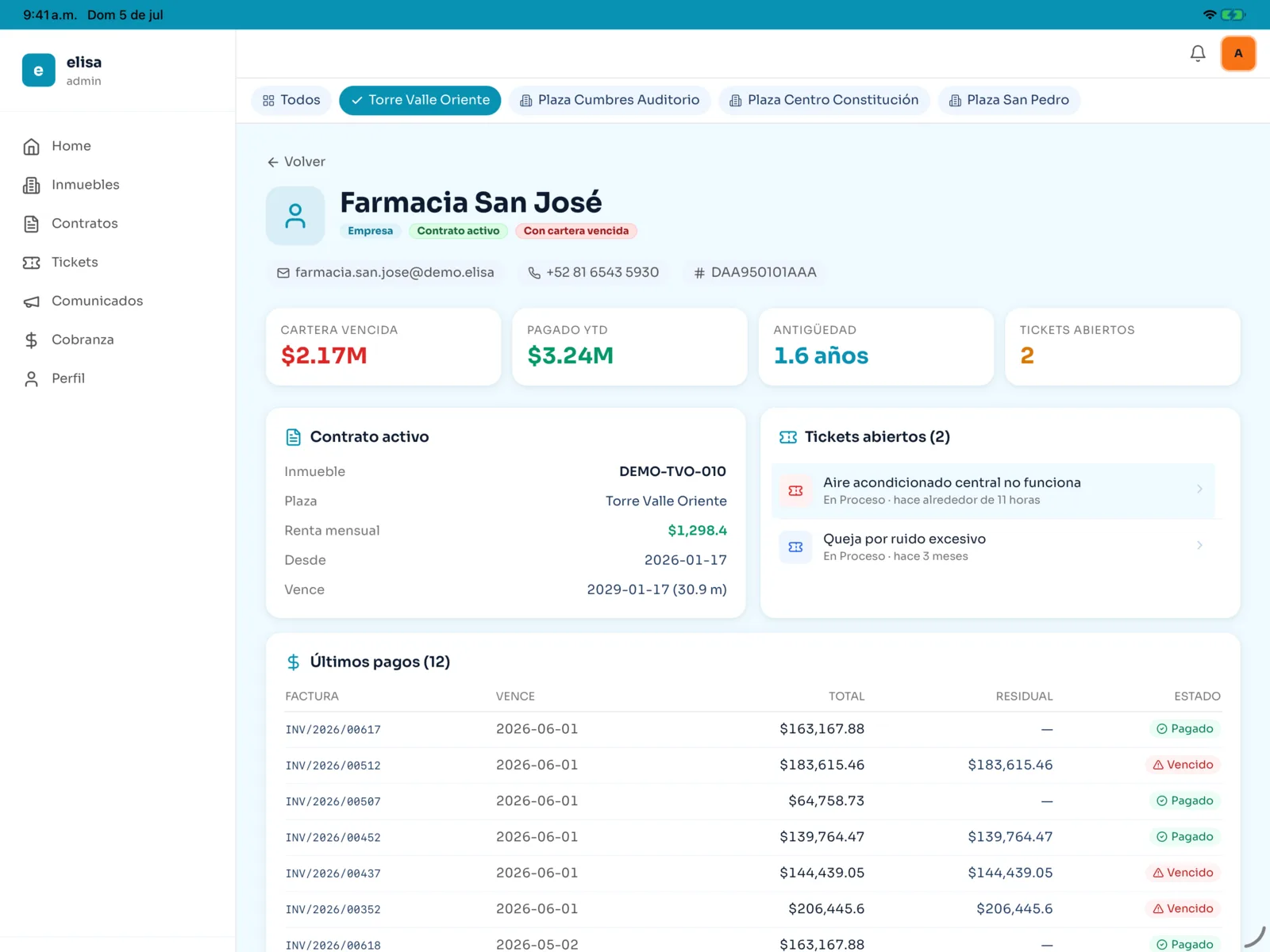The image size is (1270, 952).
Task: Open the notifications bell
Action: pyautogui.click(x=1198, y=54)
